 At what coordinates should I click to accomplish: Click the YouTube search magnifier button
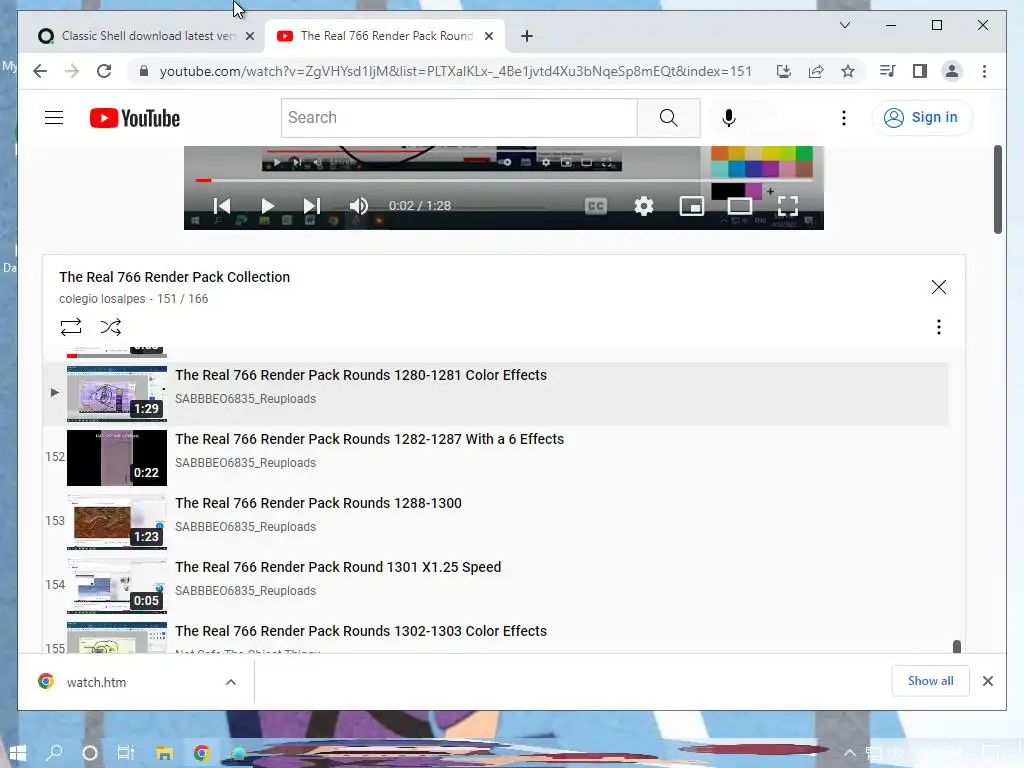(x=668, y=118)
